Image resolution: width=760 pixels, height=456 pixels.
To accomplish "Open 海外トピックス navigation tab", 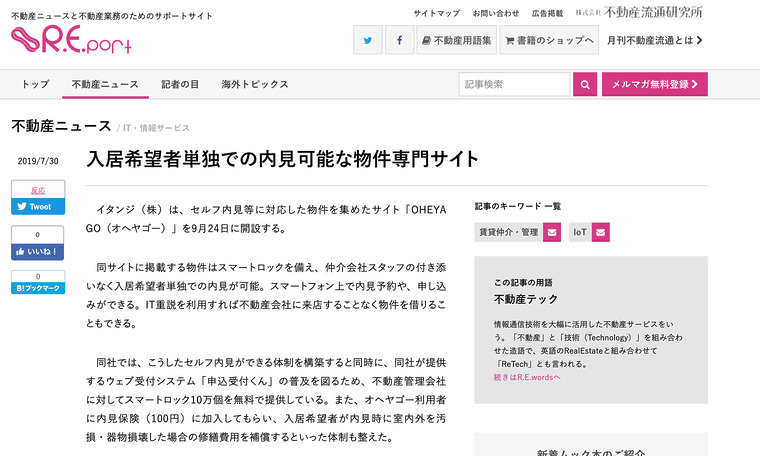I will [x=255, y=85].
